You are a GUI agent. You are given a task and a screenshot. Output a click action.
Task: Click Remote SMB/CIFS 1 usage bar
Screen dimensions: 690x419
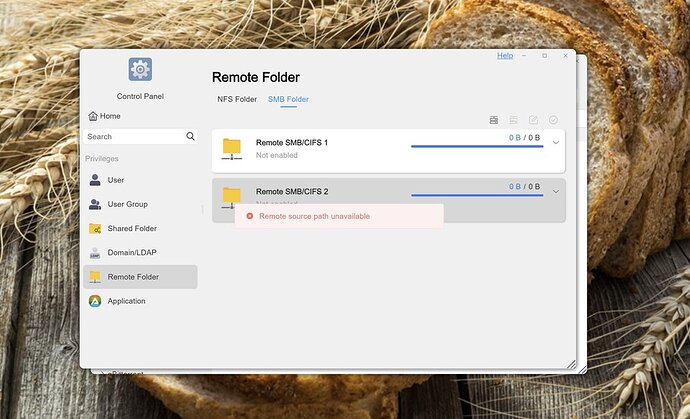click(477, 146)
